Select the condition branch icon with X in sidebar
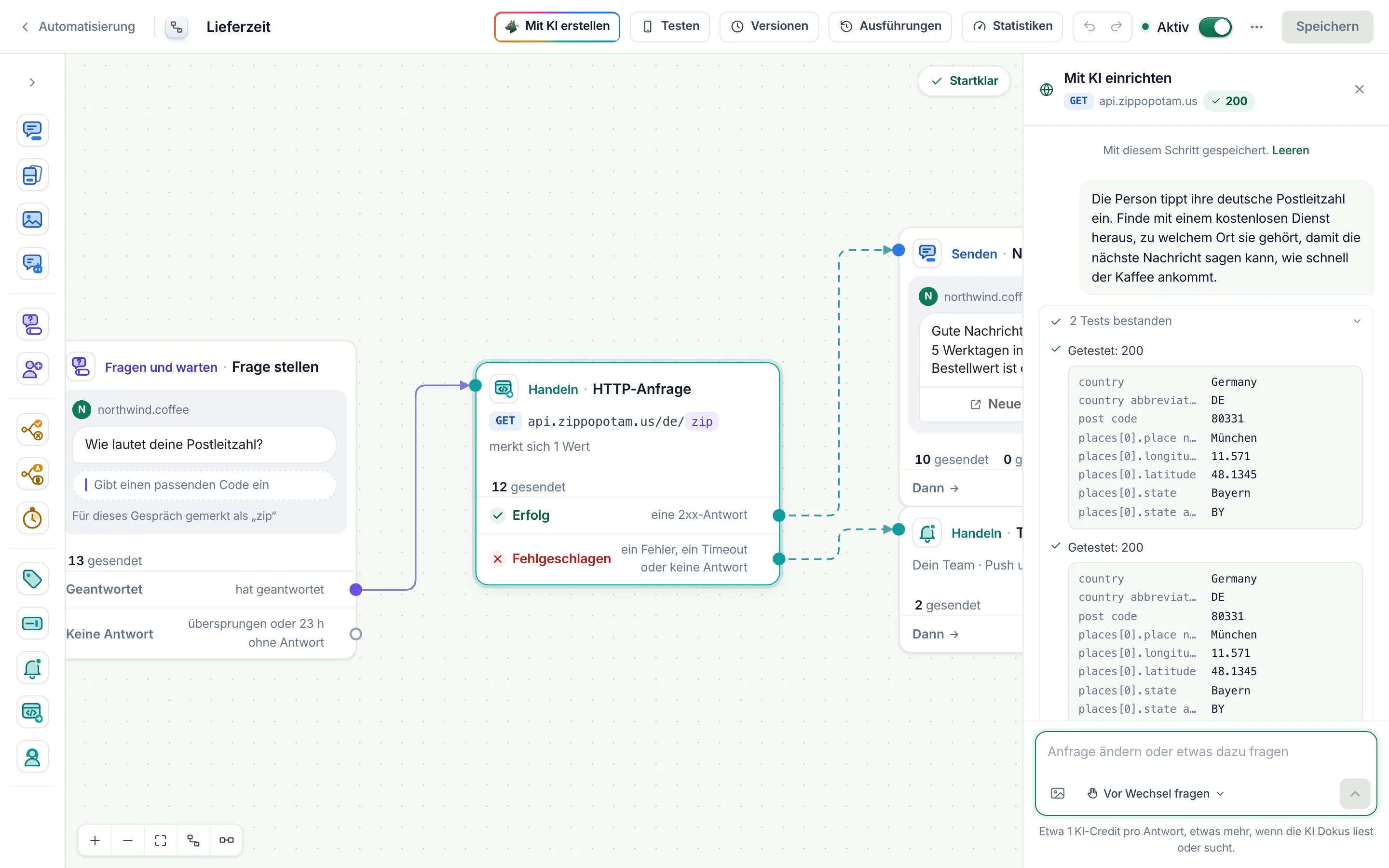 32,429
